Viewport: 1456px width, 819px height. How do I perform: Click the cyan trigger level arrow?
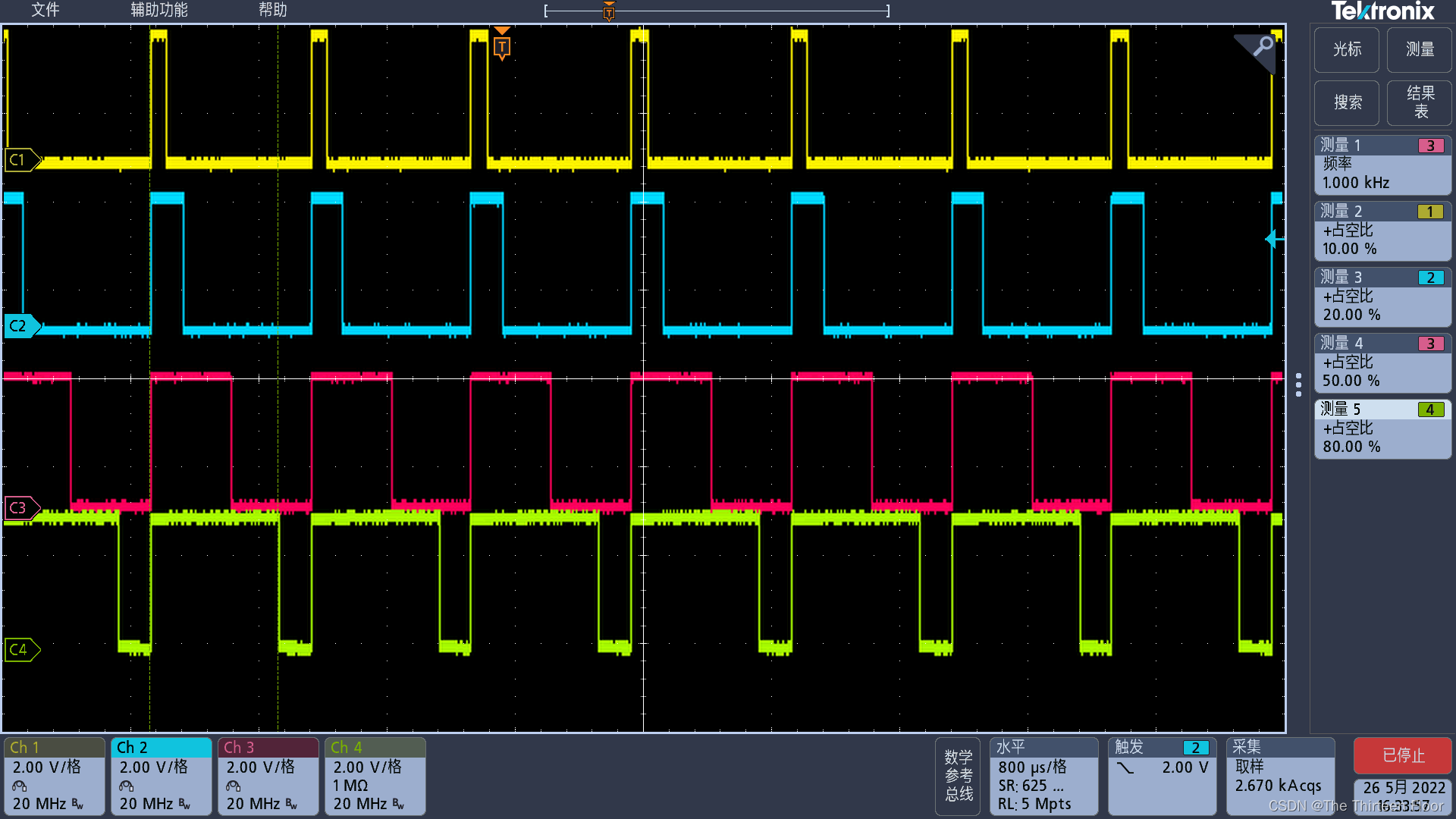point(1274,239)
